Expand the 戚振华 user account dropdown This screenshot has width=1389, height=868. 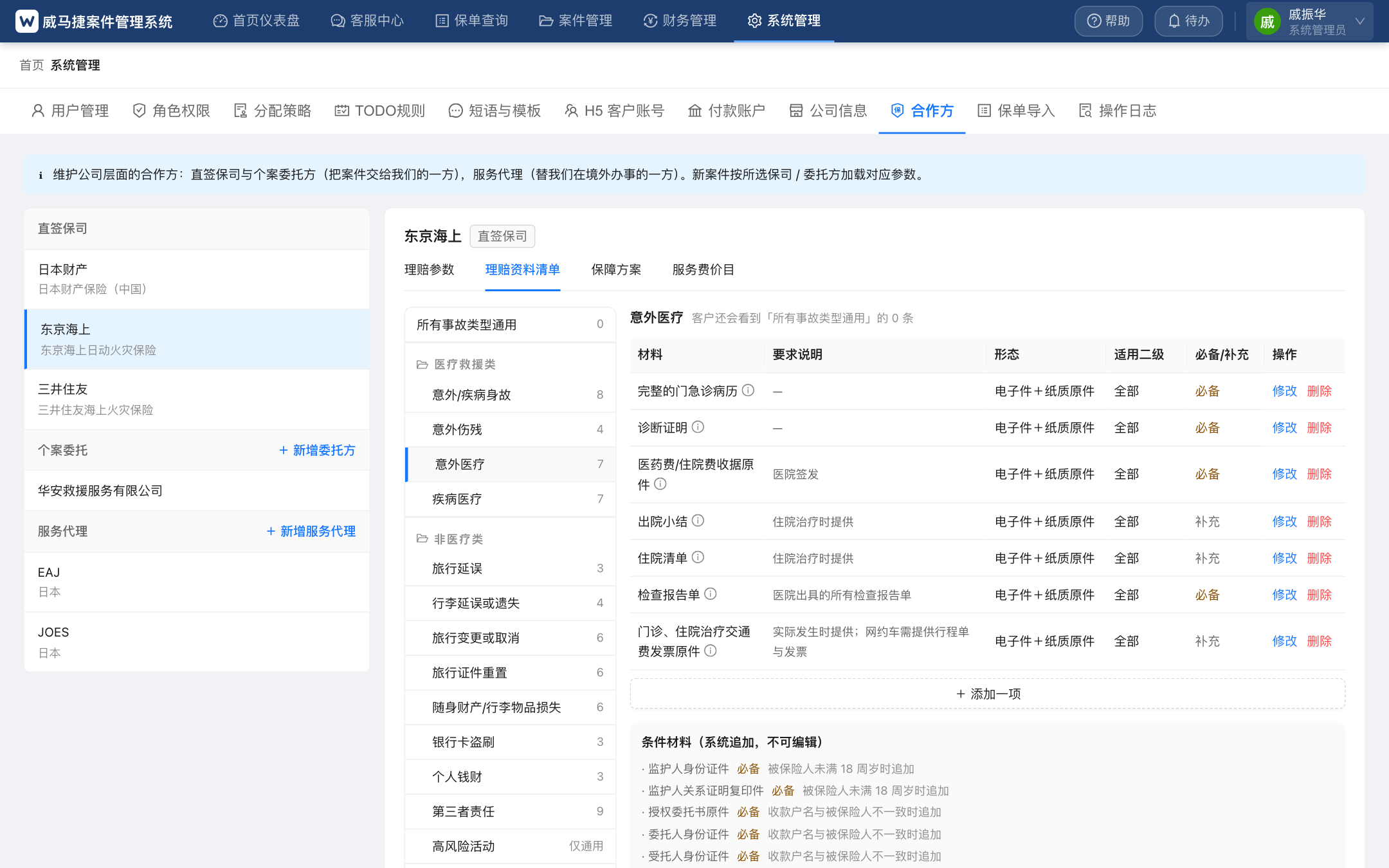[1309, 21]
